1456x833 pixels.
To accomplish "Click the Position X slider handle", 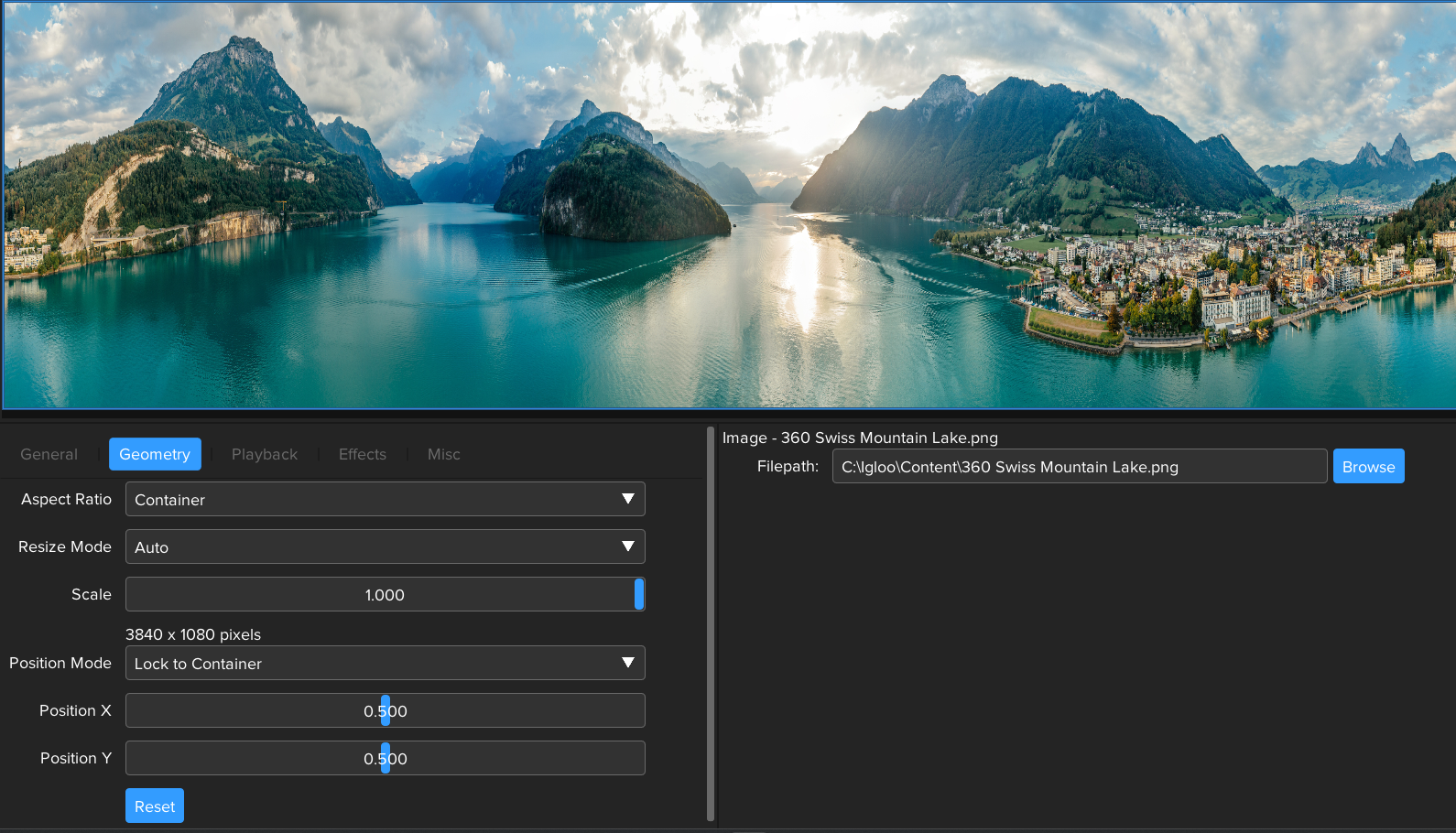I will click(x=386, y=710).
